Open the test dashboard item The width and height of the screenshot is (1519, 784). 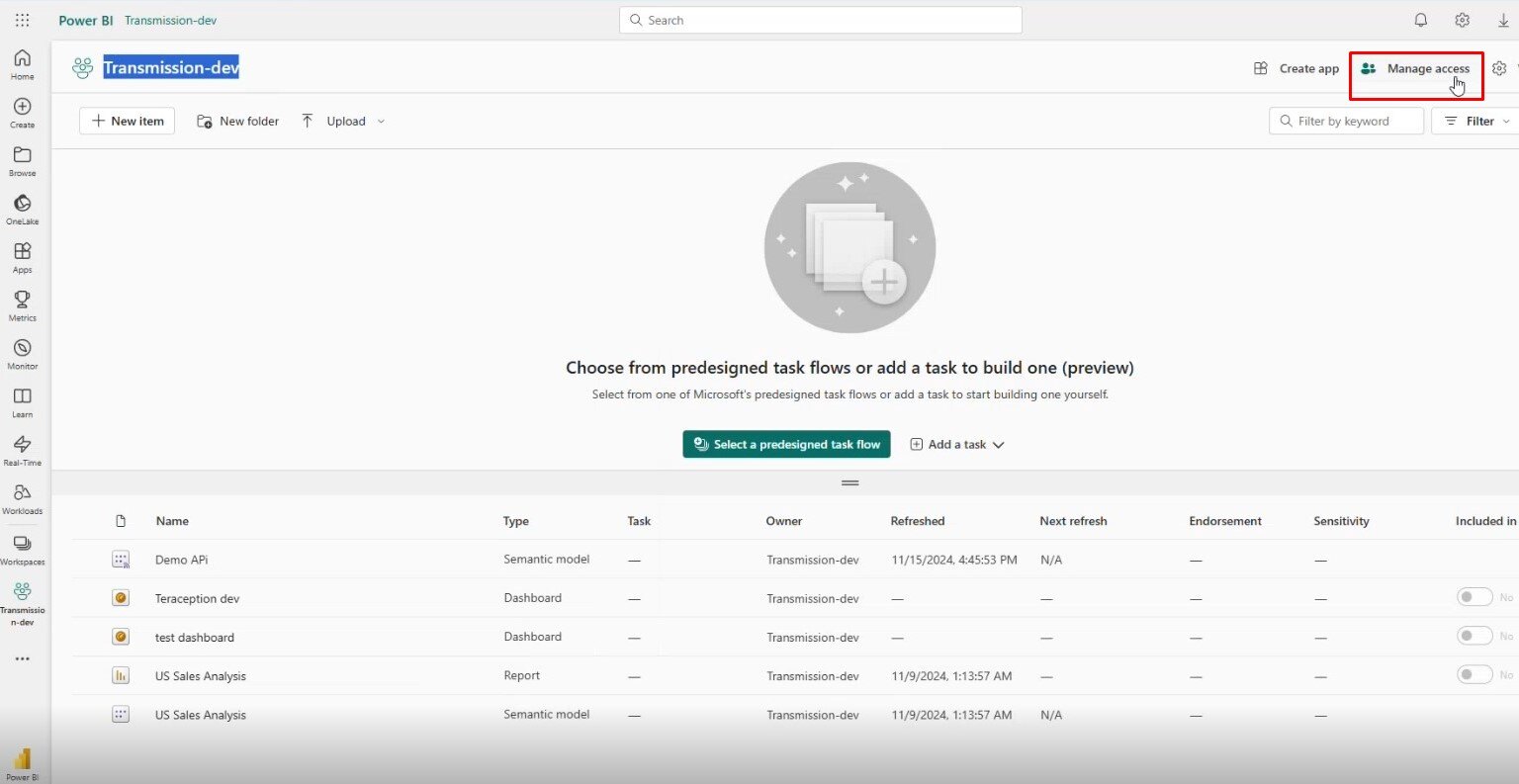coord(195,638)
